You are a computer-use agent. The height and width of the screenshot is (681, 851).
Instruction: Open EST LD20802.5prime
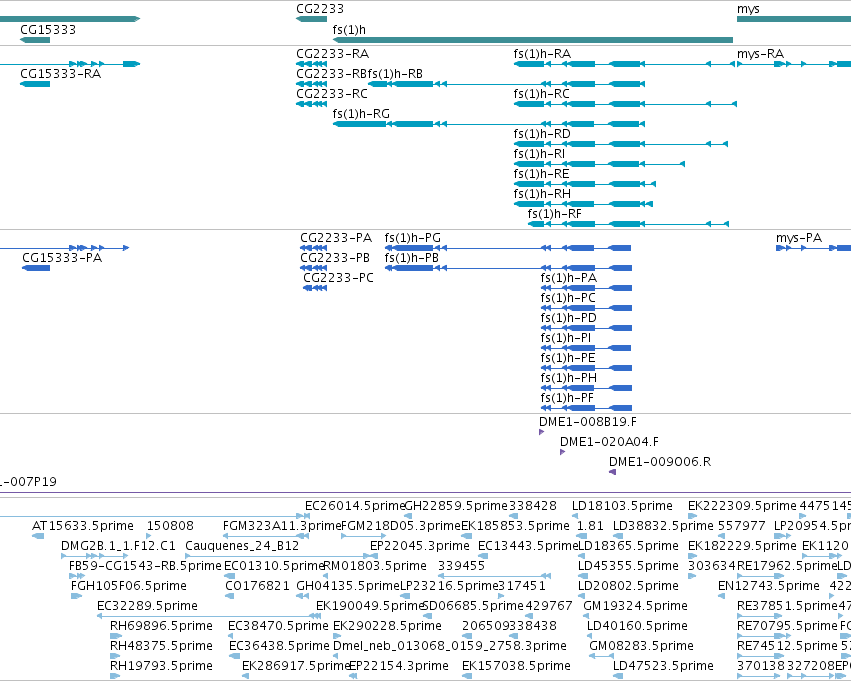628,586
